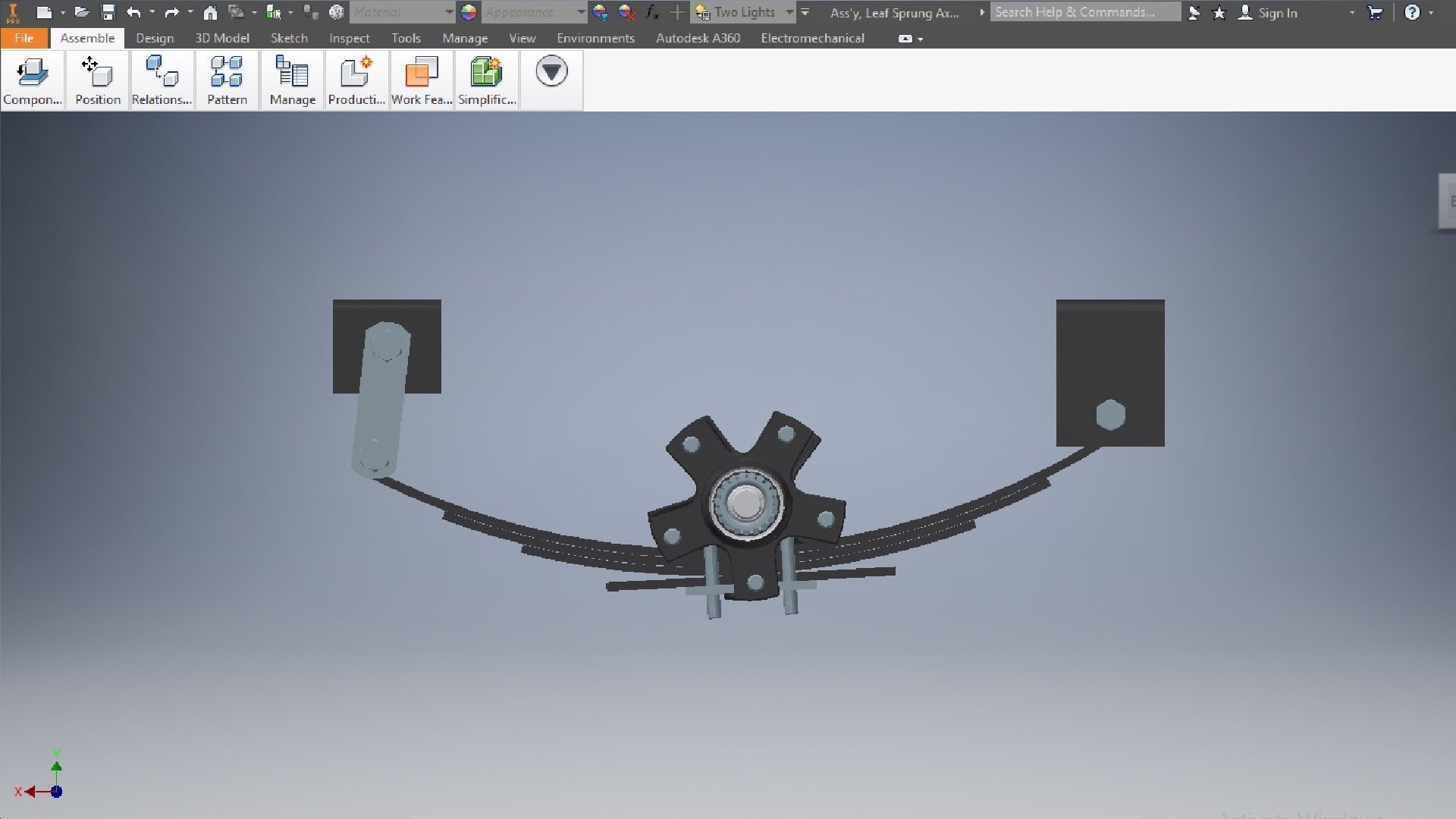
Task: Switch to the Sketch tab
Action: point(289,38)
